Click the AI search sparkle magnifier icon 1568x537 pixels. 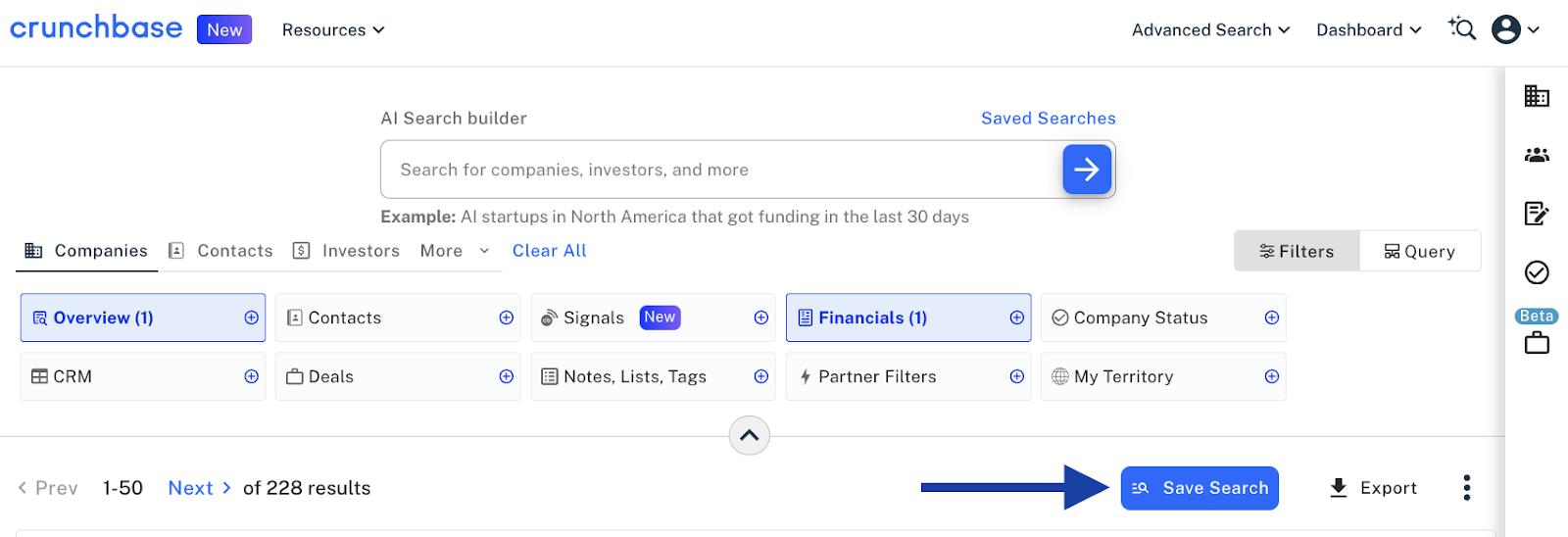click(1462, 29)
